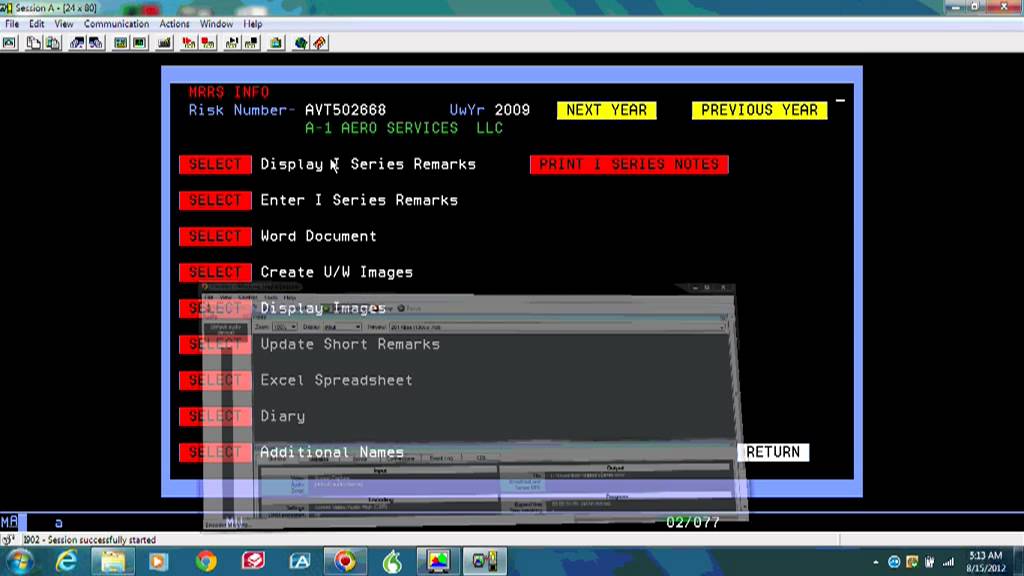Show hidden system tray icons

pyautogui.click(x=876, y=562)
